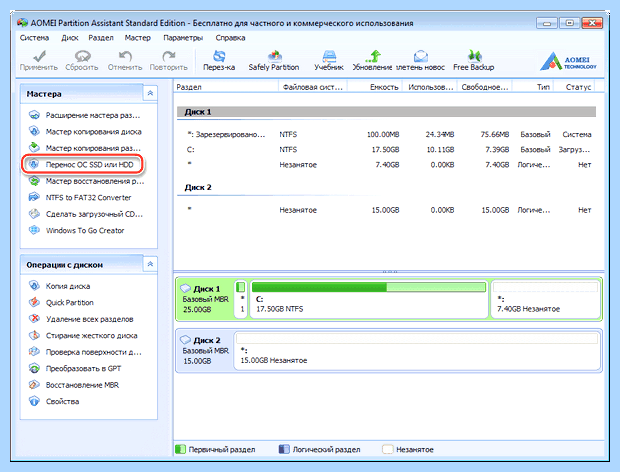The height and width of the screenshot is (472, 620).
Task: Launch NTFS to FAT32 Converter icon
Action: tap(34, 197)
